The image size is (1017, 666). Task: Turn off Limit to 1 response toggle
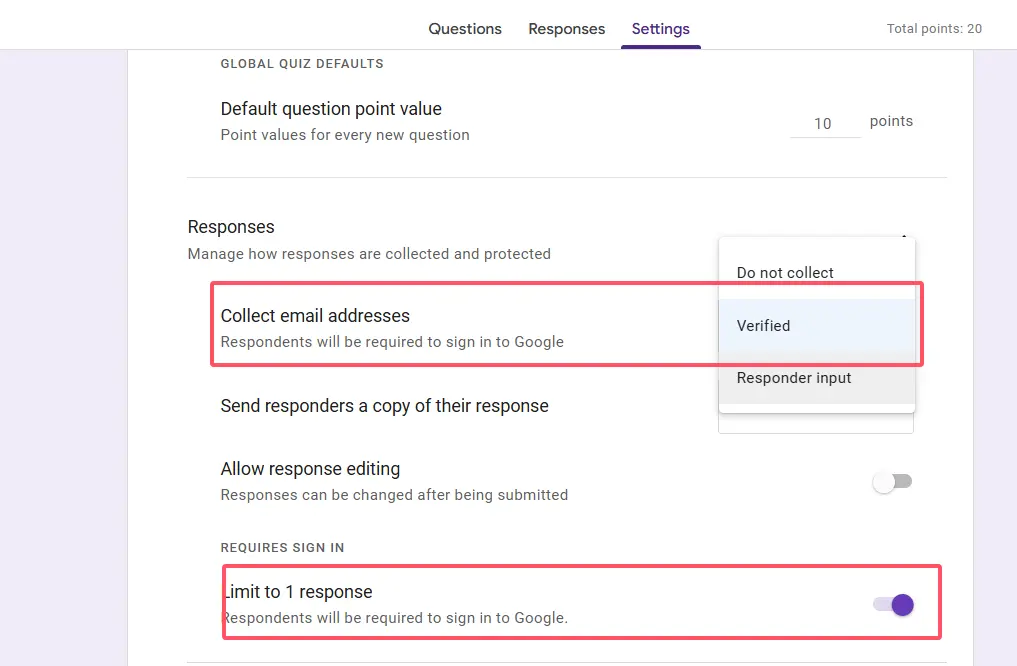pos(893,604)
